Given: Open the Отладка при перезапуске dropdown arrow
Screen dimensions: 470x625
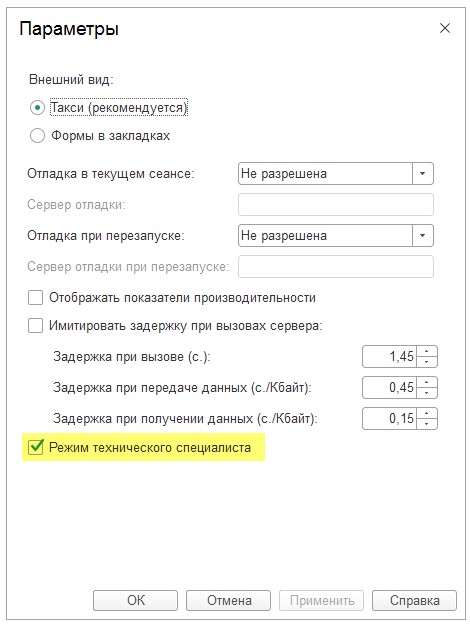Looking at the screenshot, I should point(423,236).
